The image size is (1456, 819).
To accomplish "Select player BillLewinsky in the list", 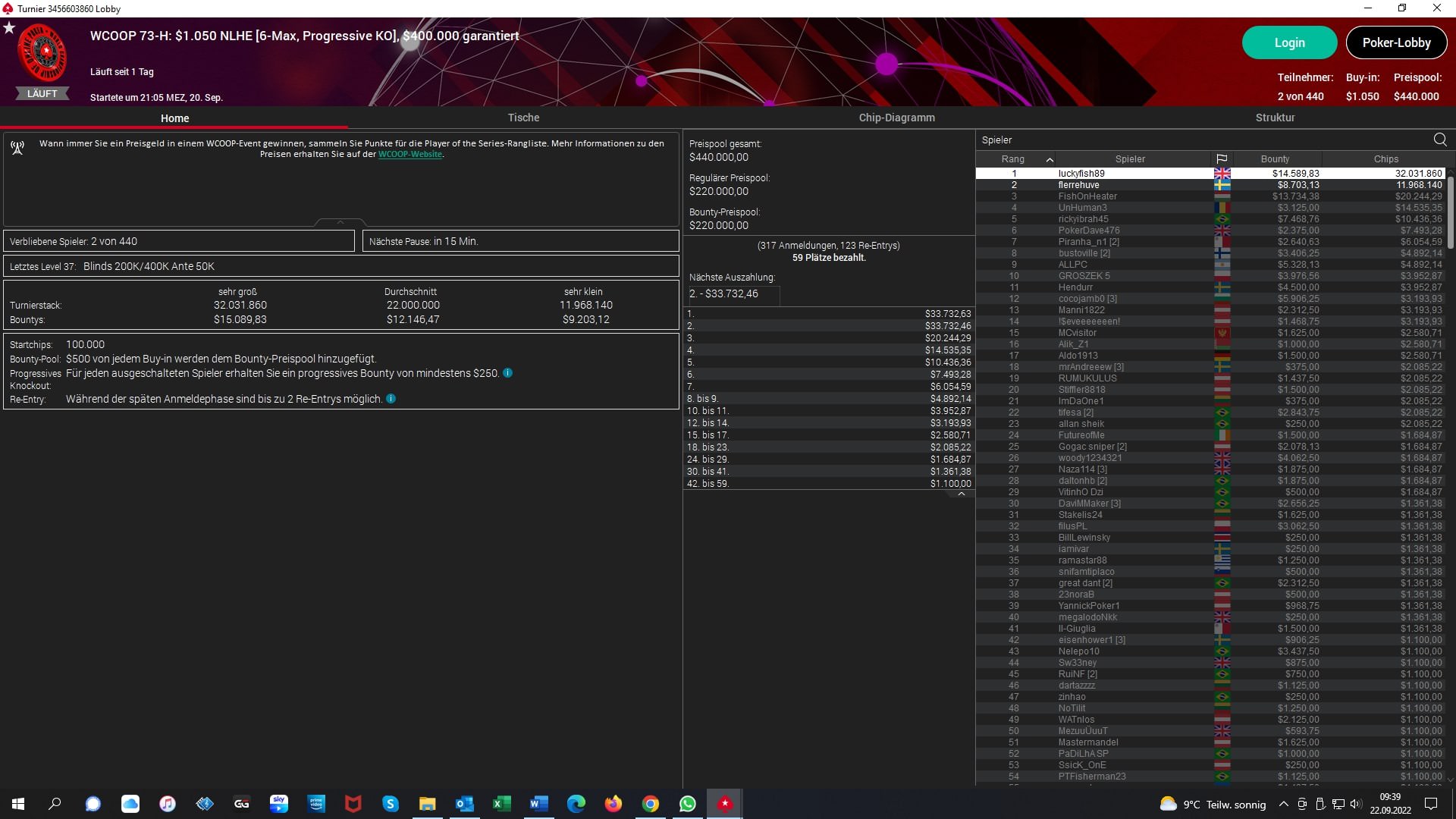I will [x=1210, y=538].
